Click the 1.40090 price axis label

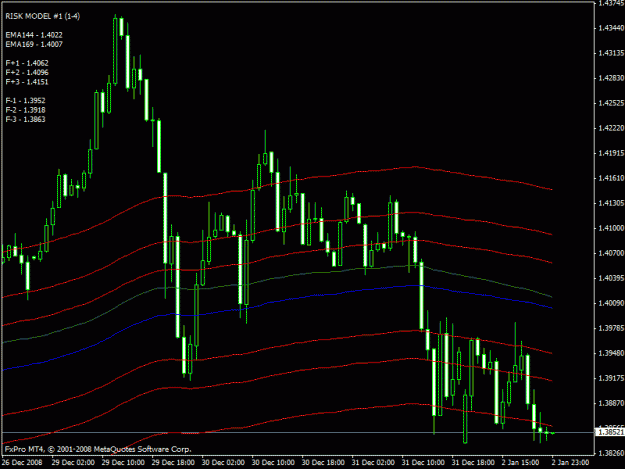pyautogui.click(x=611, y=303)
